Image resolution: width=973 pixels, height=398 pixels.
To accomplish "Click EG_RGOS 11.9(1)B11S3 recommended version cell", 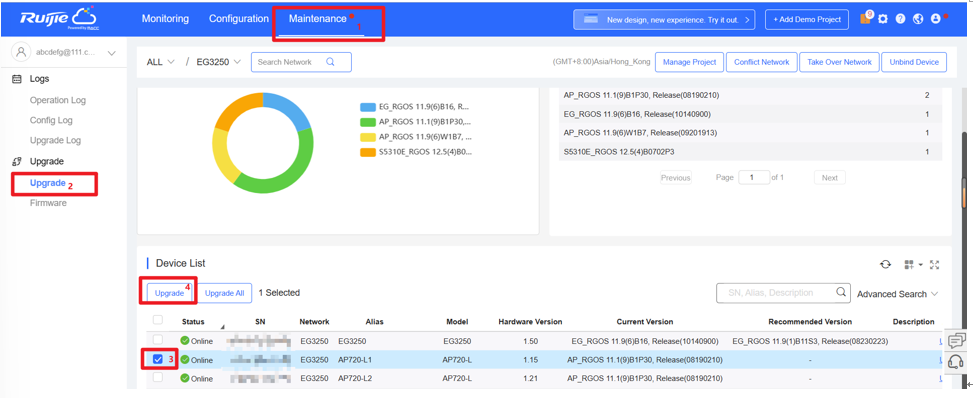I will [810, 341].
